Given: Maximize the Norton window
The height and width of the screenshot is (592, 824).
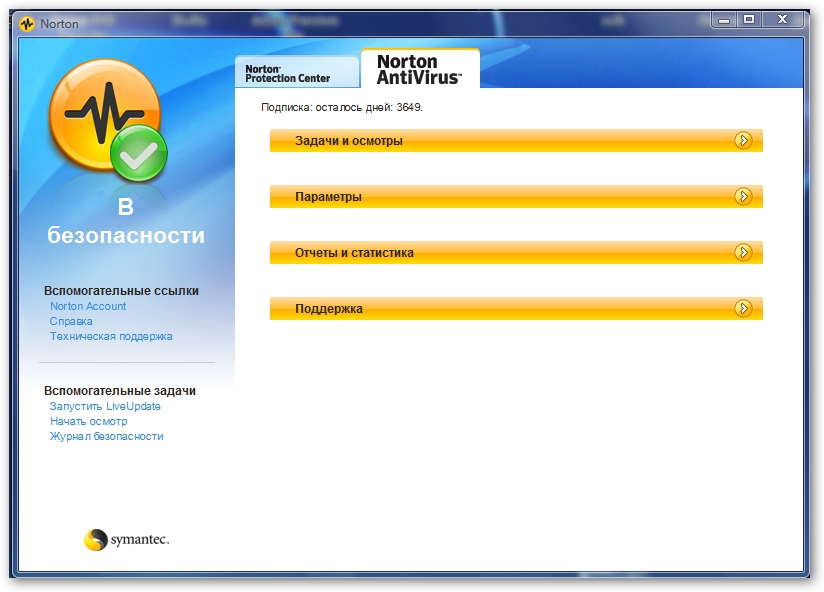Looking at the screenshot, I should click(749, 19).
